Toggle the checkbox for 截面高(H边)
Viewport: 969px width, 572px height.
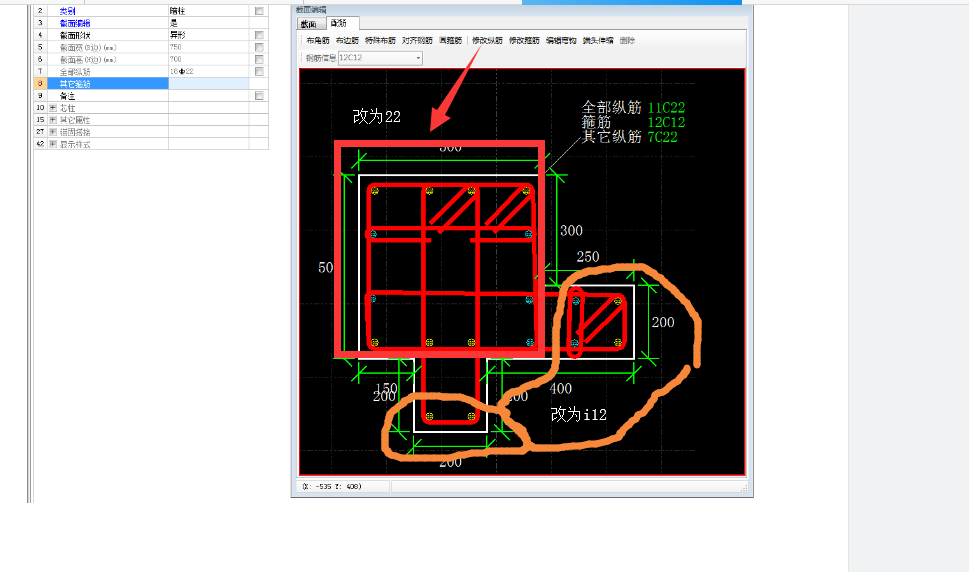tap(259, 59)
